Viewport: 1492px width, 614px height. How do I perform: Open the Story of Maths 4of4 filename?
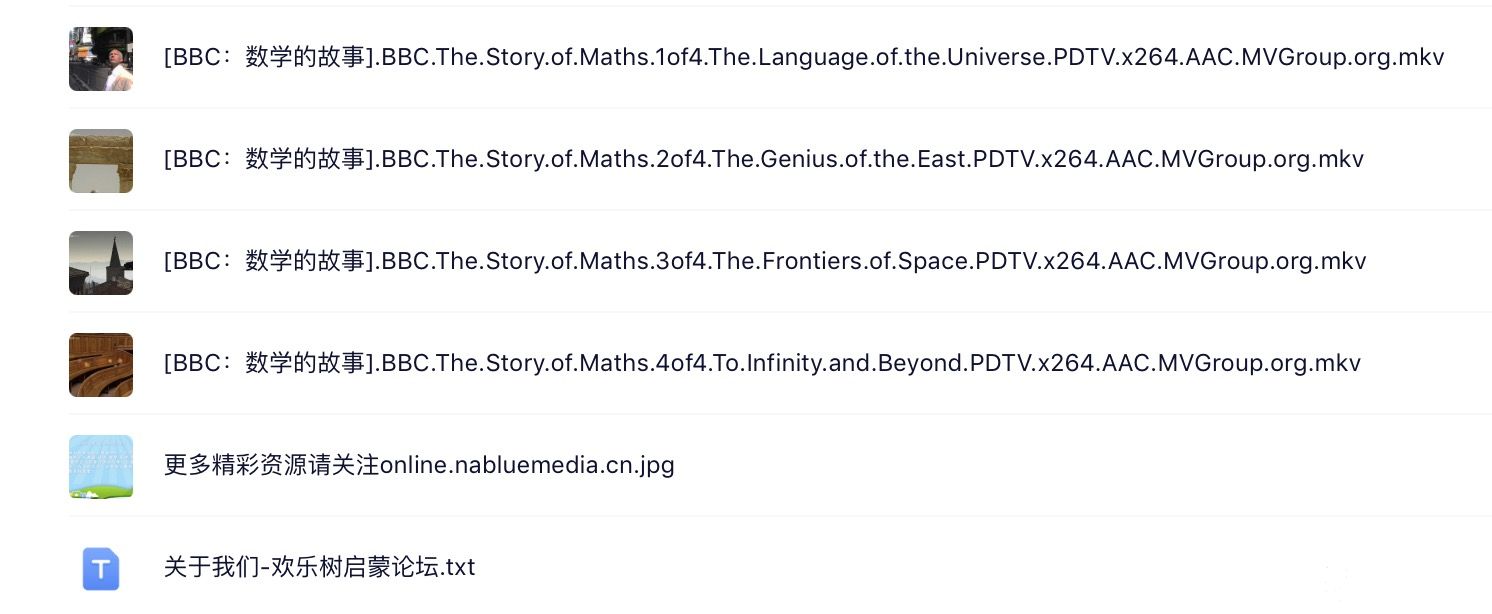[762, 363]
